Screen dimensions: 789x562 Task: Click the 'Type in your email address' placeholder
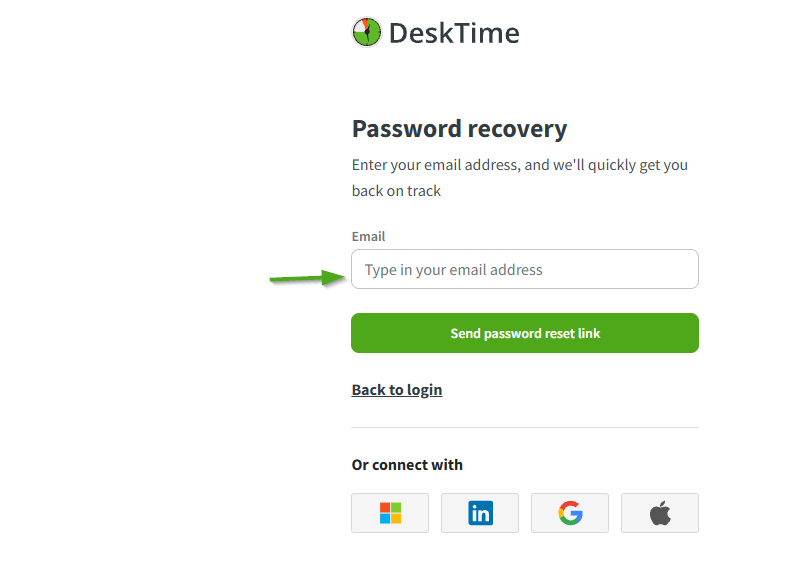453,270
